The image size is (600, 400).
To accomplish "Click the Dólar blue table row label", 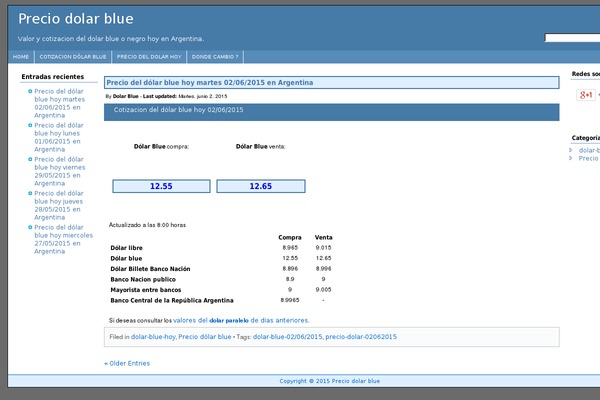I will (x=126, y=258).
